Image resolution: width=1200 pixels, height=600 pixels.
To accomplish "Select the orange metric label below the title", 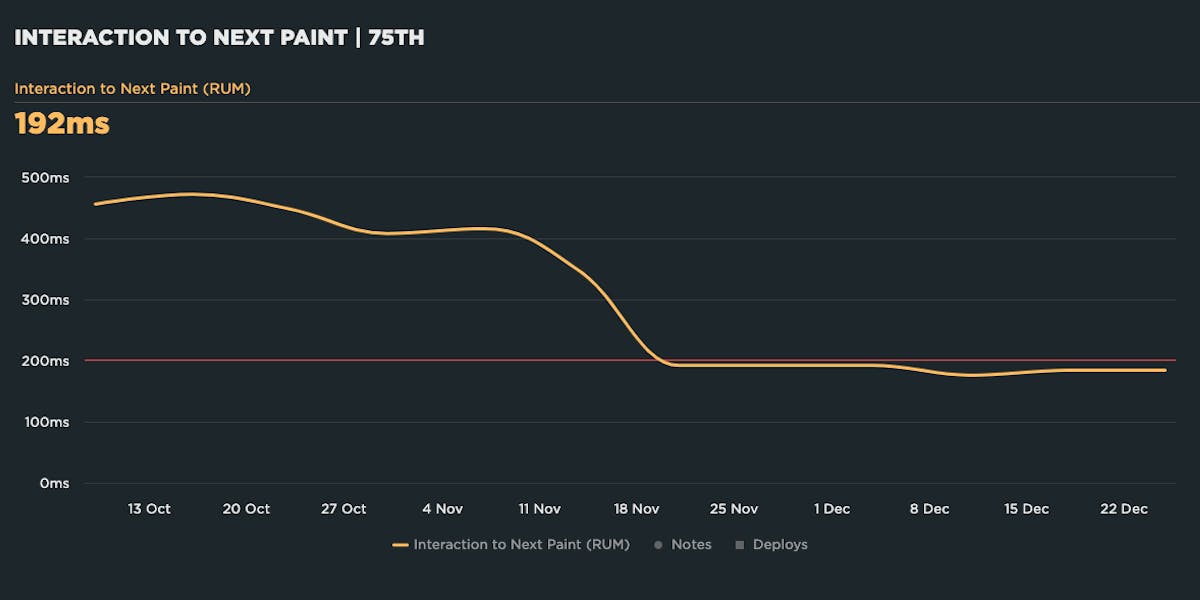I will coord(132,88).
